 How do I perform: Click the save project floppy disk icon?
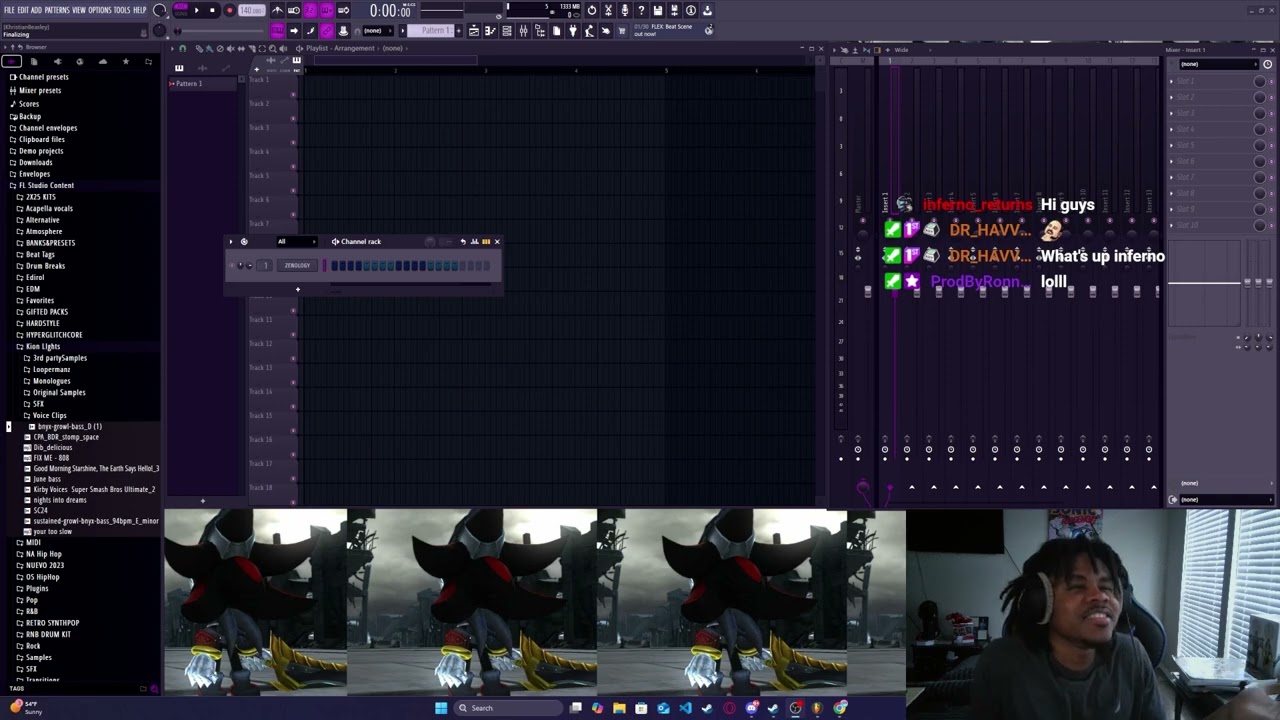click(x=657, y=10)
